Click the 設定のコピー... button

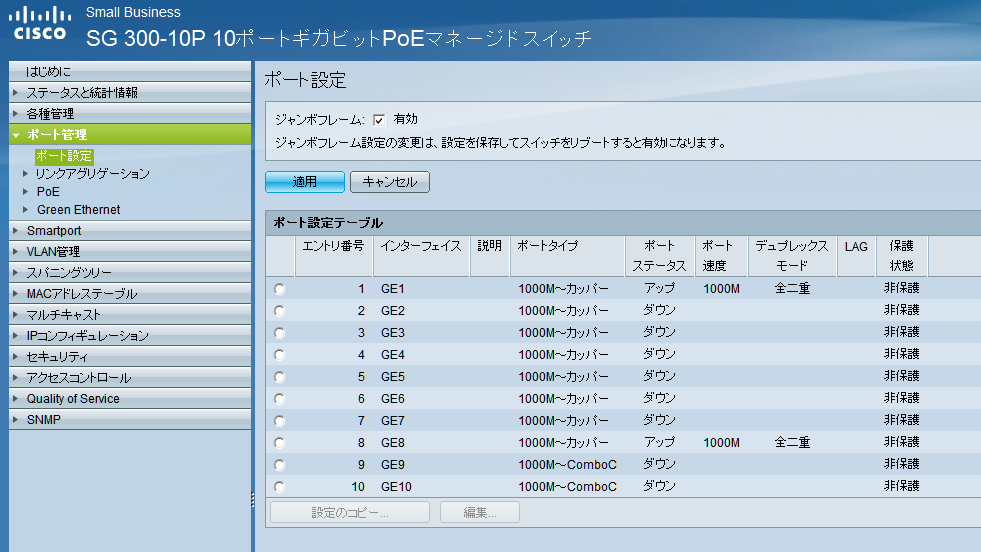point(350,513)
